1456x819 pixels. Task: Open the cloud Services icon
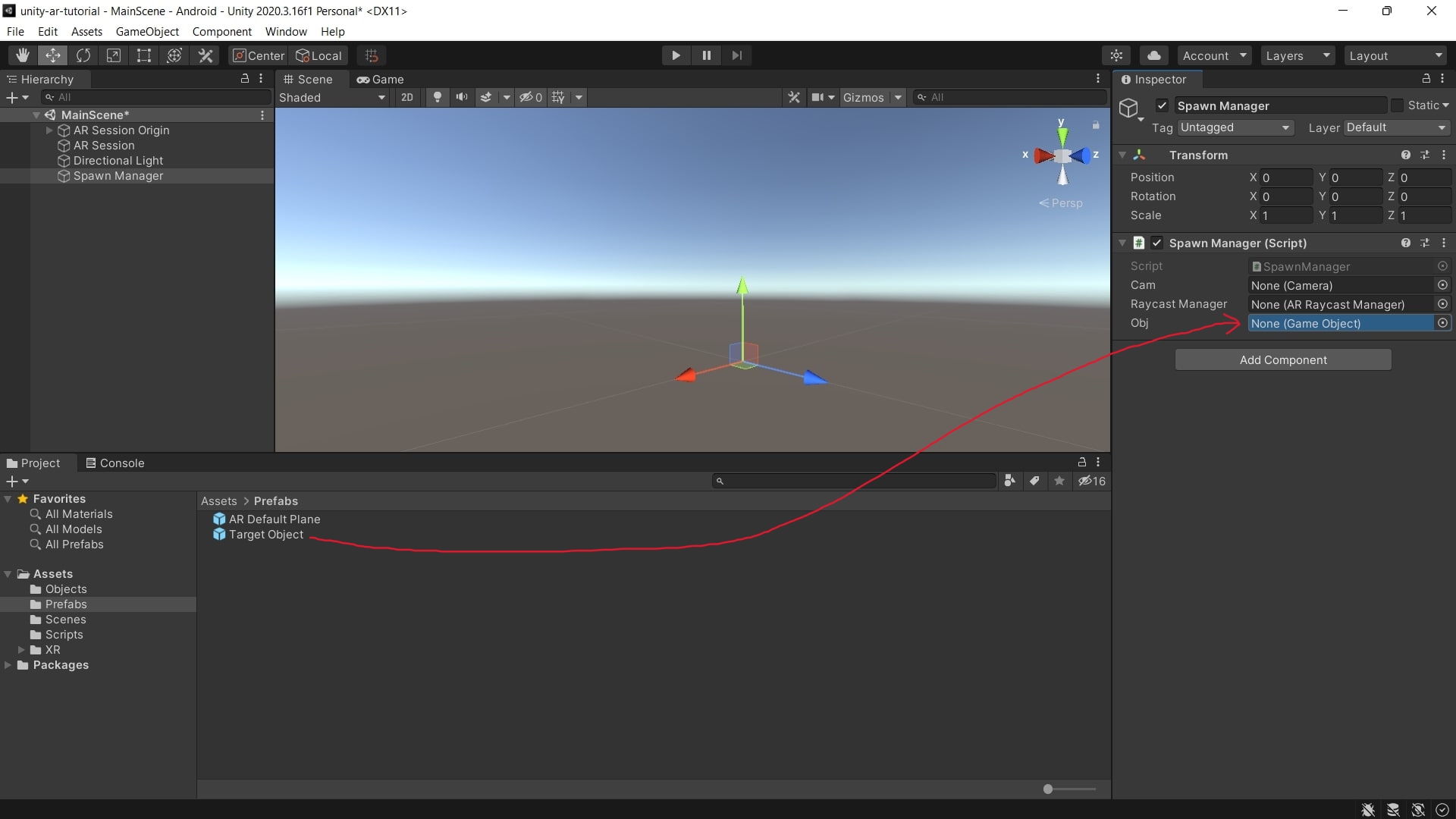click(x=1153, y=55)
